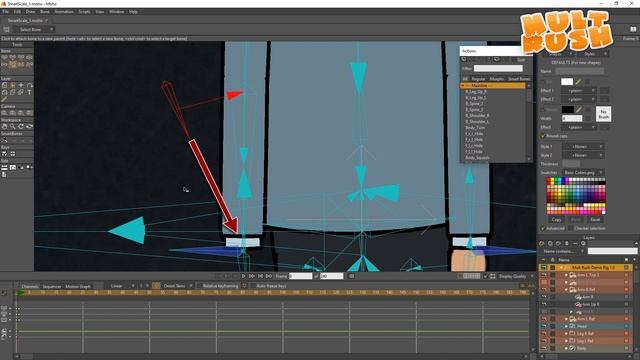Screen dimensions: 640x360
Task: Select the Orbit Workspace tool
Action: tap(29, 127)
